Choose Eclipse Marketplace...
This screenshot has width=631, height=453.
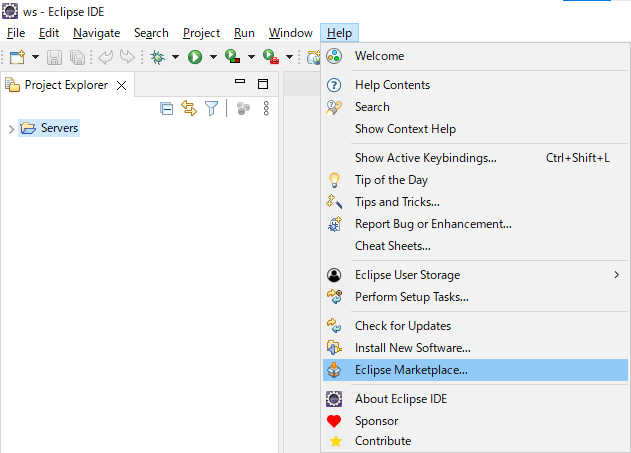pyautogui.click(x=475, y=370)
